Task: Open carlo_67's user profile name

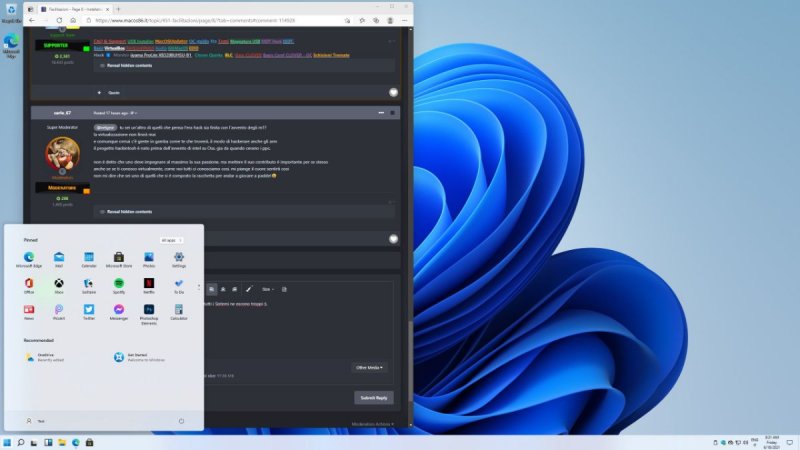Action: coord(63,112)
